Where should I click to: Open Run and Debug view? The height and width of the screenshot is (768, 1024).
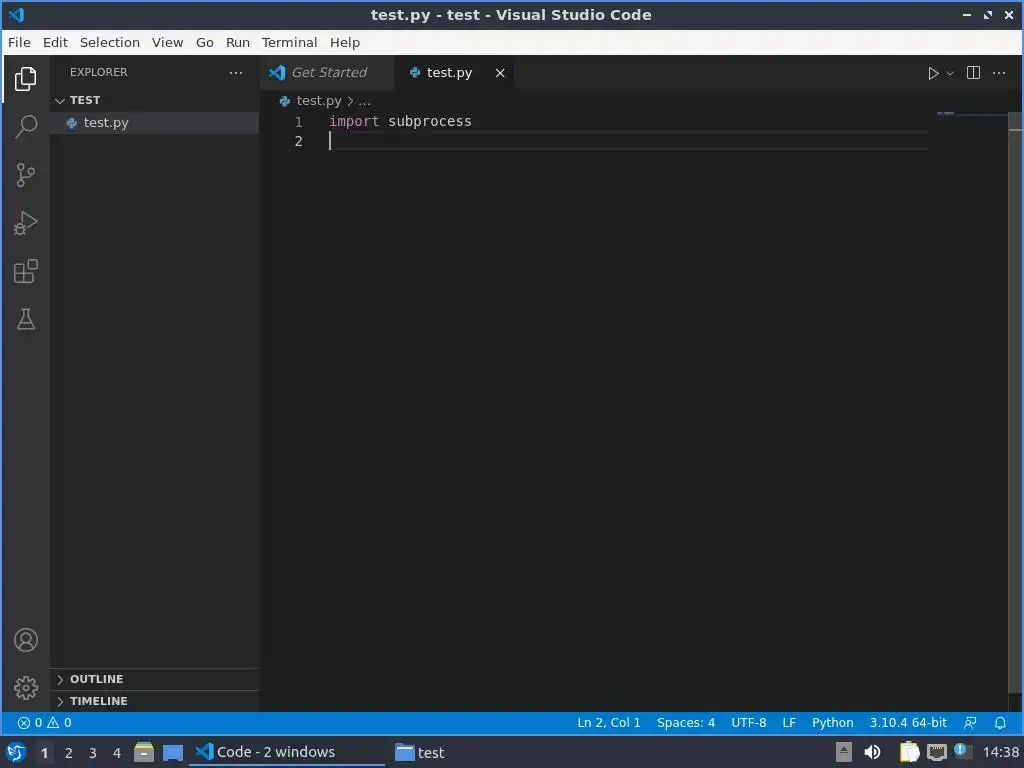[x=25, y=223]
